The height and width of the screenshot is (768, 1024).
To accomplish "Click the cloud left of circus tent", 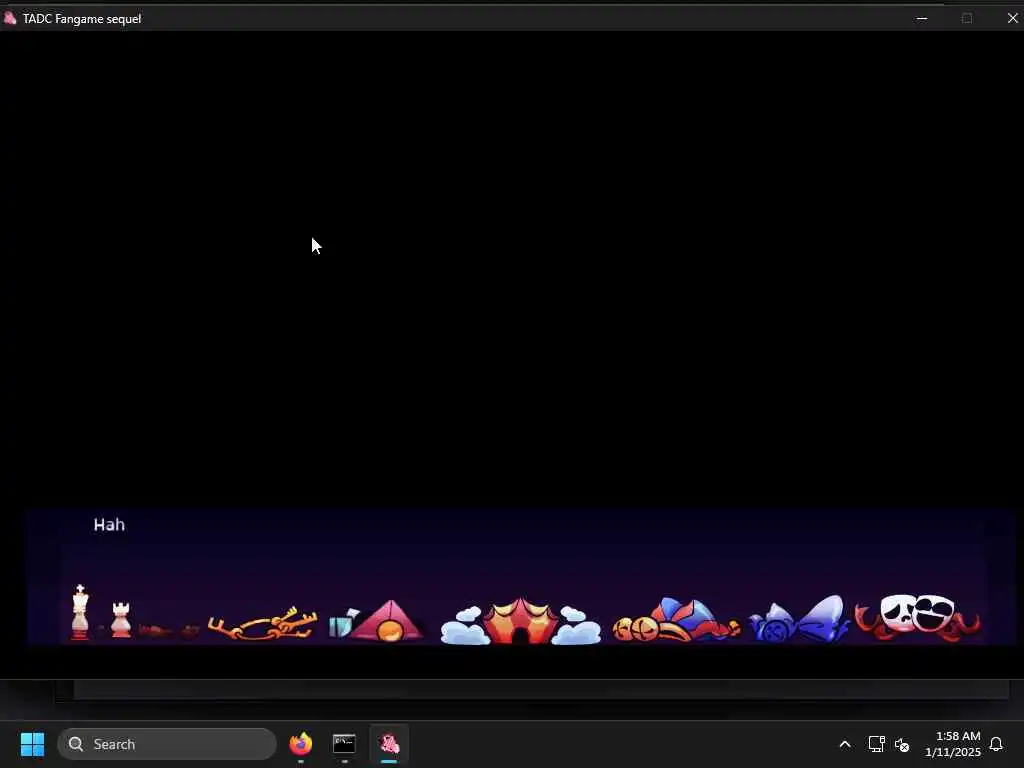I will (x=464, y=626).
